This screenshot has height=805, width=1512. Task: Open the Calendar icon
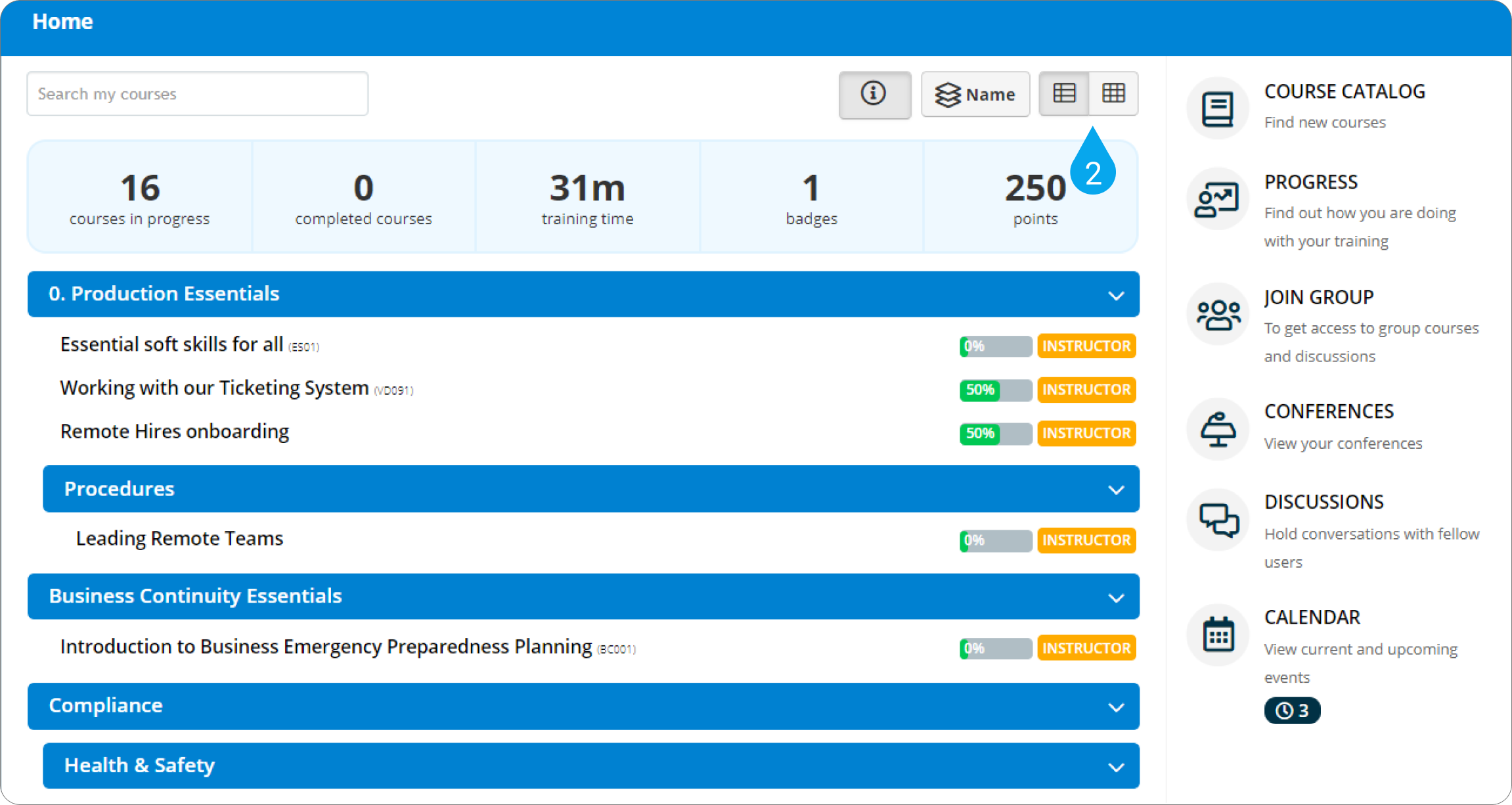click(1217, 635)
